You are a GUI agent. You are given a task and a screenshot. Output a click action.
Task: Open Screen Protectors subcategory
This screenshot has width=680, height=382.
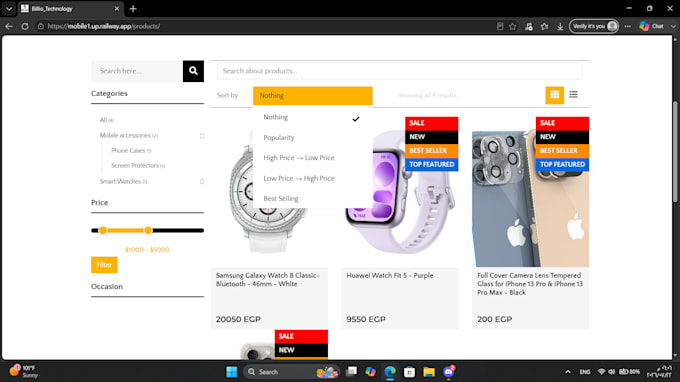(138, 166)
